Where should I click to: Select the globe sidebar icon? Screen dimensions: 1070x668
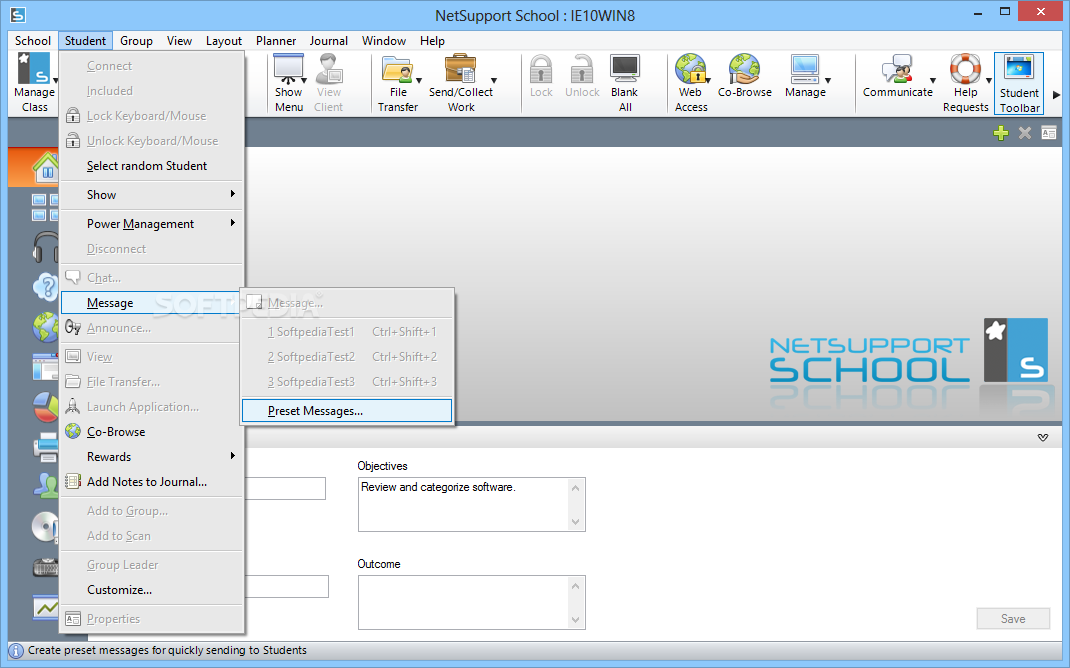tap(46, 327)
